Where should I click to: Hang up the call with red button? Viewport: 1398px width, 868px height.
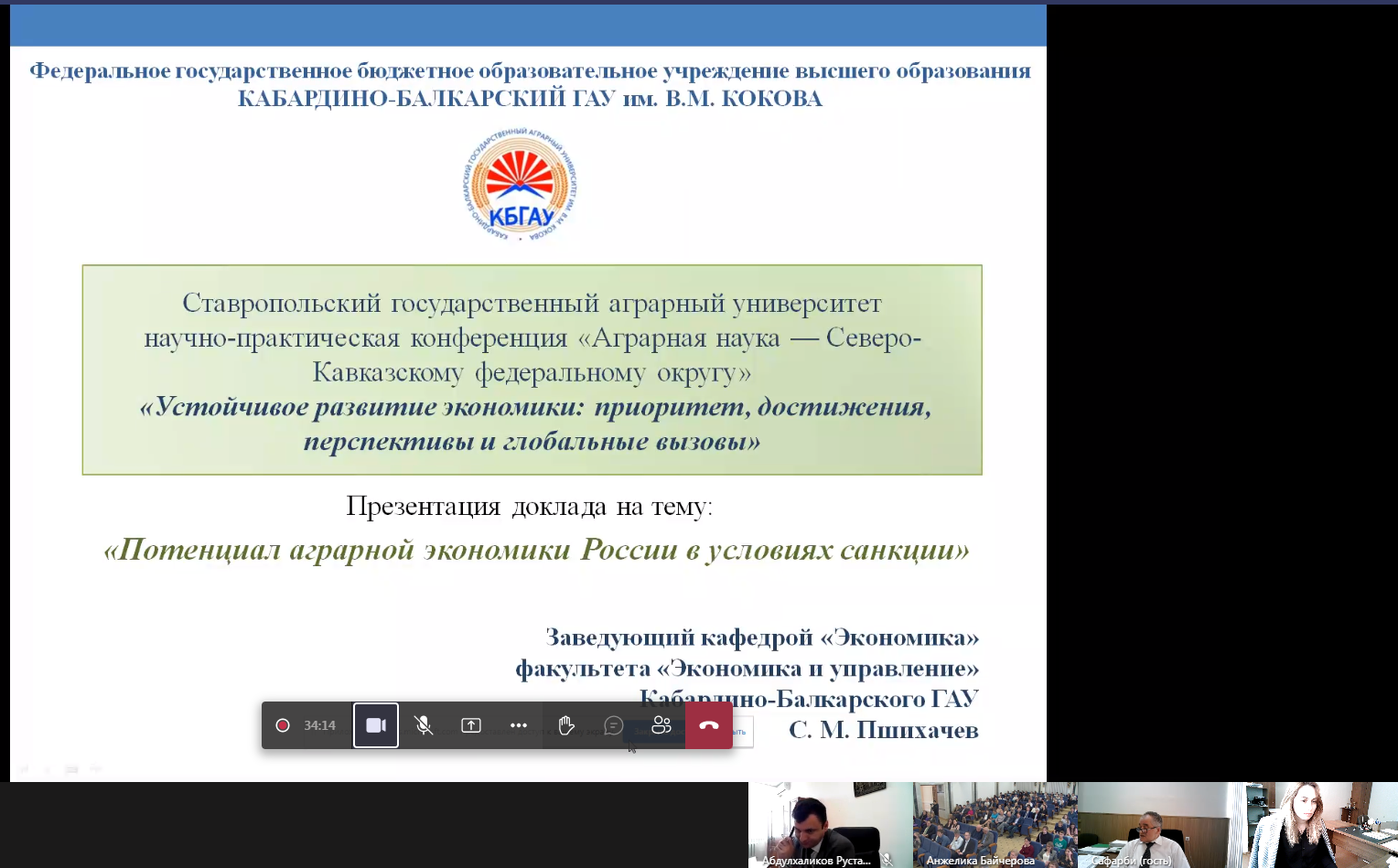709,725
